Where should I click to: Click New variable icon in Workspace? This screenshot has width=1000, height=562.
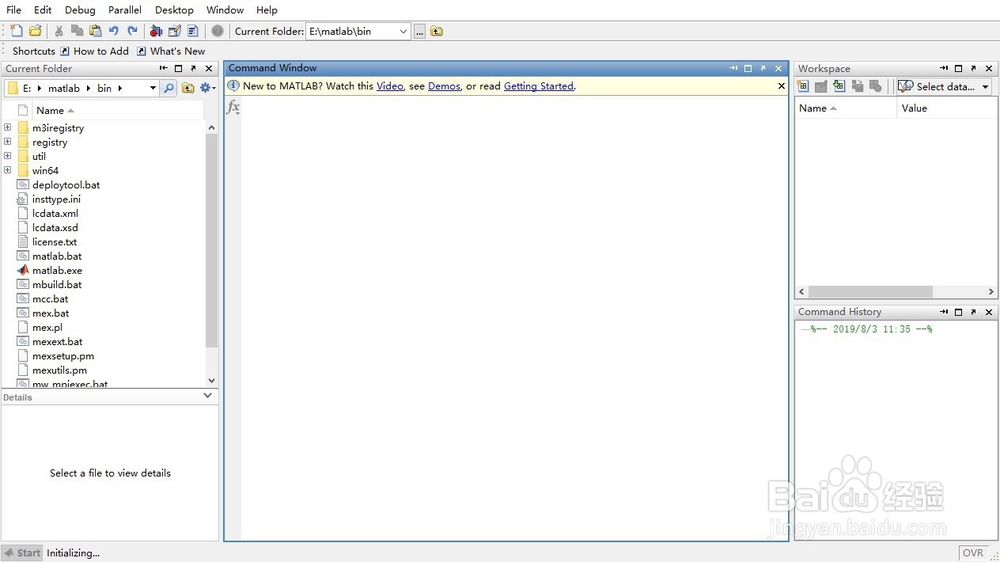[803, 86]
